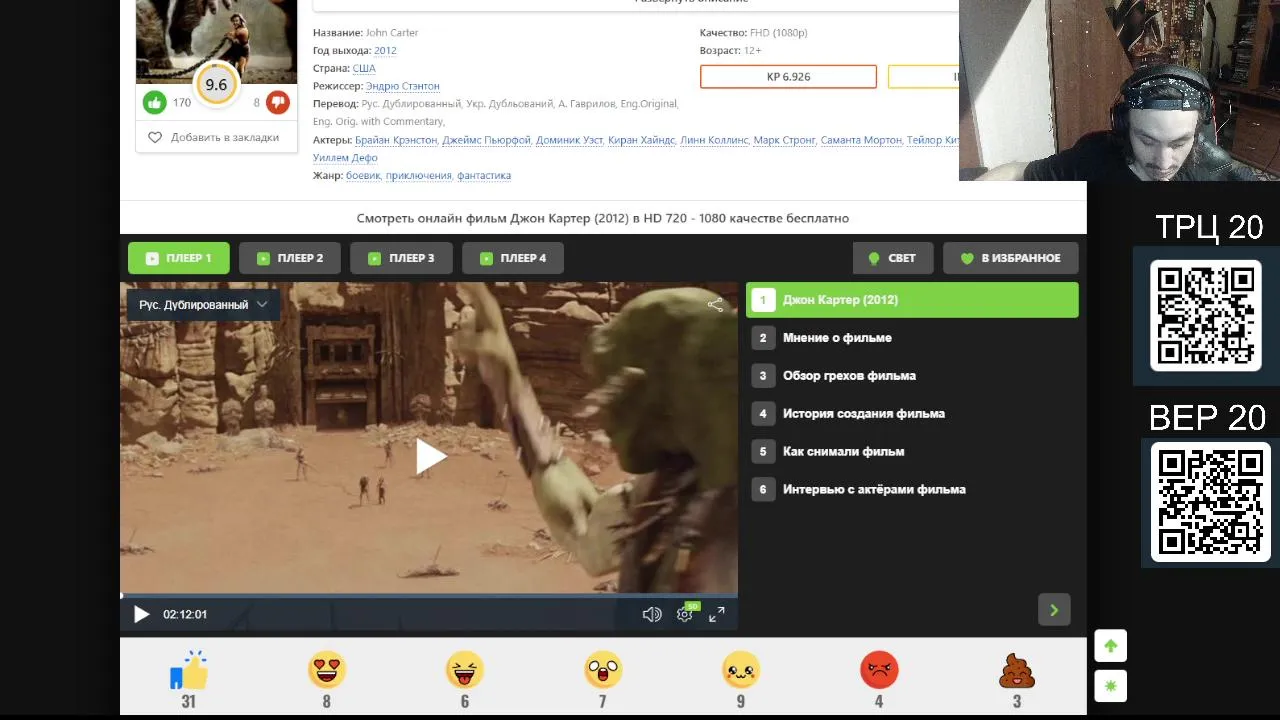Click the 9.6 rating circle
This screenshot has width=1280, height=720.
[216, 85]
